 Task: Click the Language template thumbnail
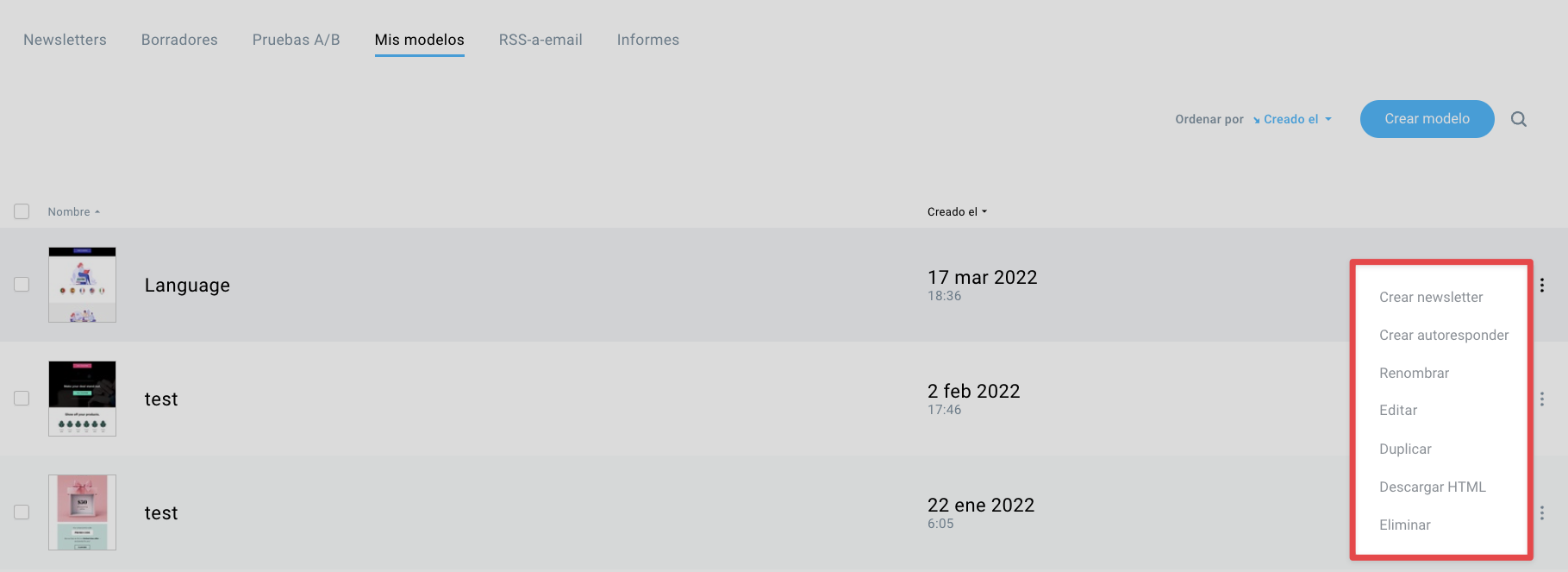click(82, 285)
